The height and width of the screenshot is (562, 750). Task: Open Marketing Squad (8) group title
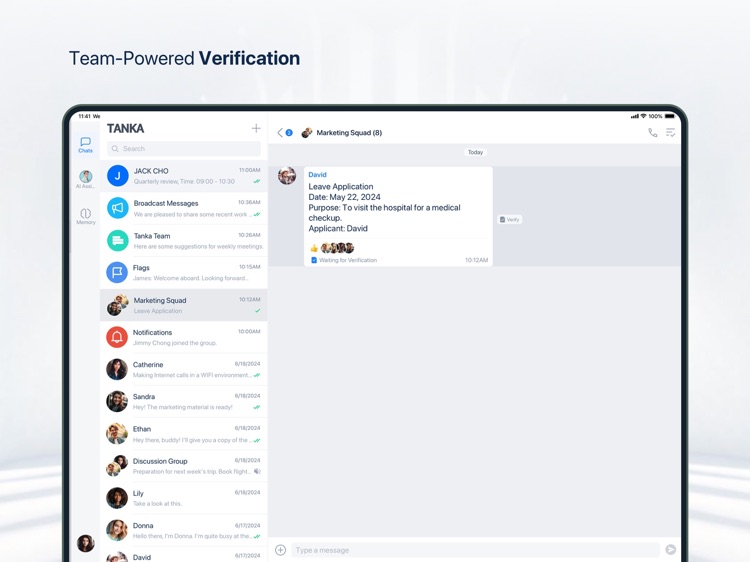point(349,132)
